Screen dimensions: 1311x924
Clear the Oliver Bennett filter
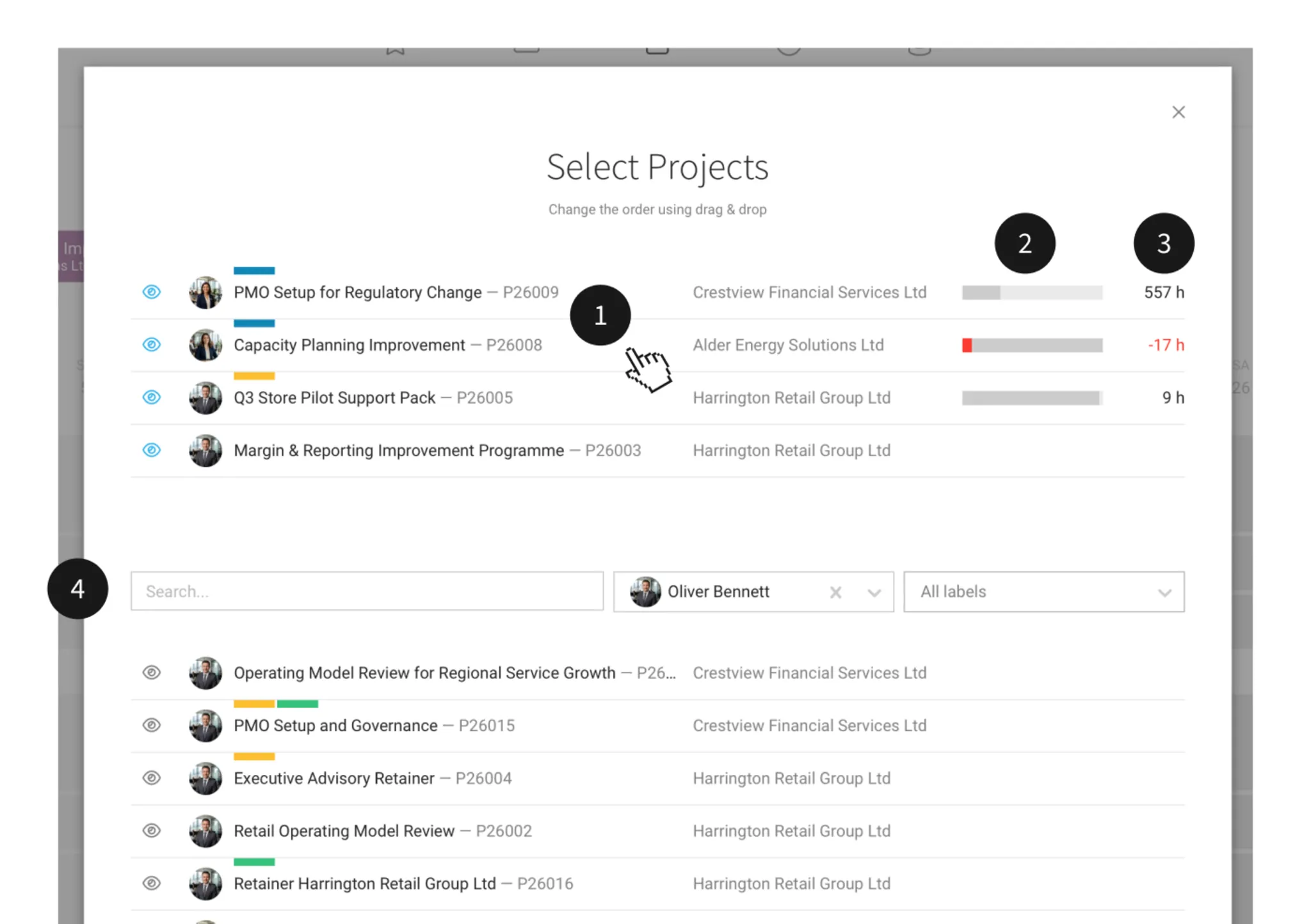click(835, 593)
